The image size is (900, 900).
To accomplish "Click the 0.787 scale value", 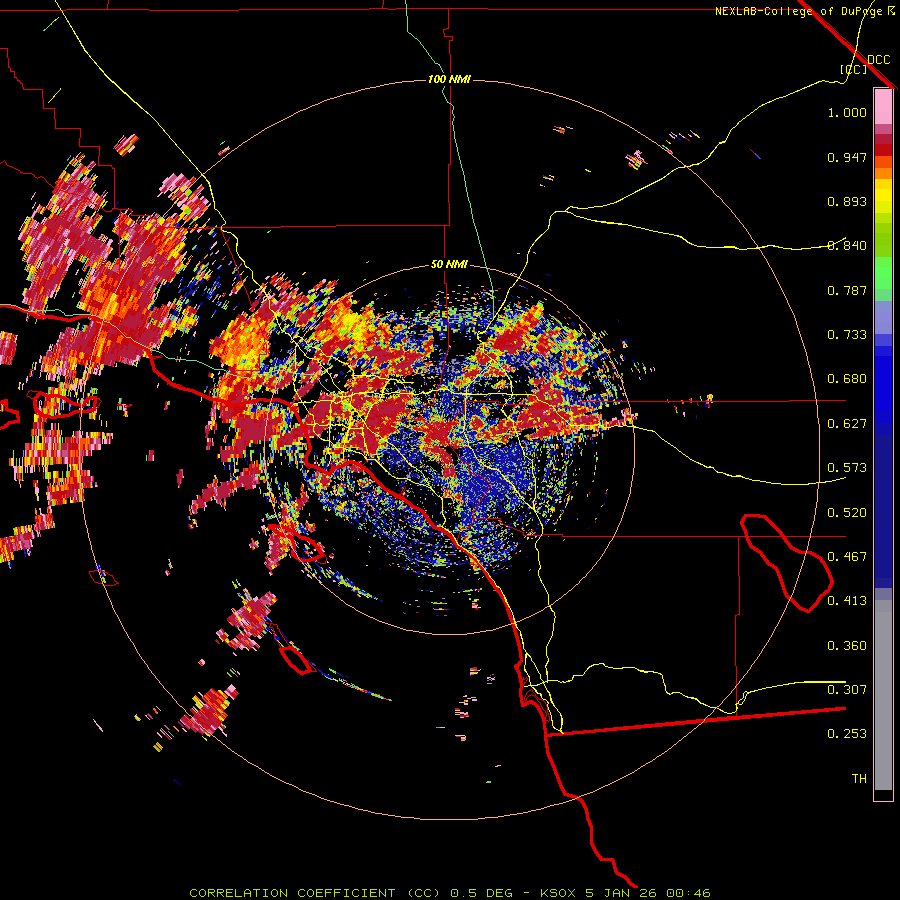I will [847, 290].
